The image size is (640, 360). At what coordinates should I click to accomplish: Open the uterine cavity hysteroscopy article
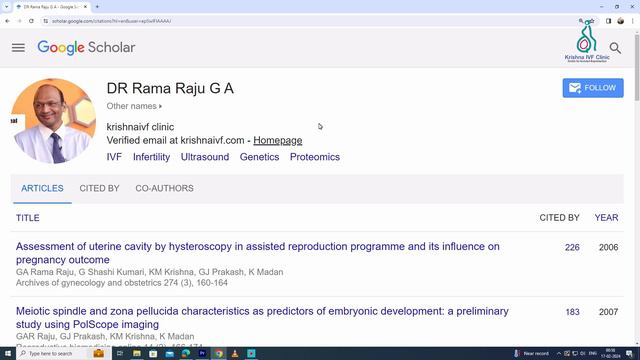pyautogui.click(x=258, y=253)
